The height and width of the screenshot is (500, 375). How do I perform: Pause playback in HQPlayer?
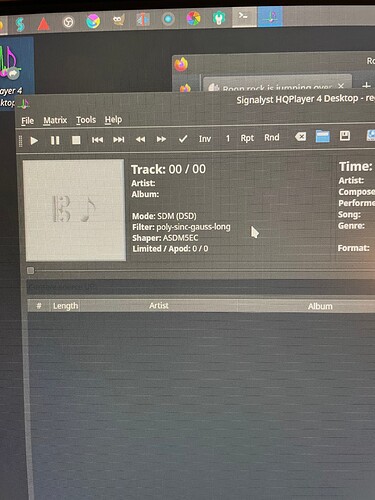pyautogui.click(x=55, y=140)
